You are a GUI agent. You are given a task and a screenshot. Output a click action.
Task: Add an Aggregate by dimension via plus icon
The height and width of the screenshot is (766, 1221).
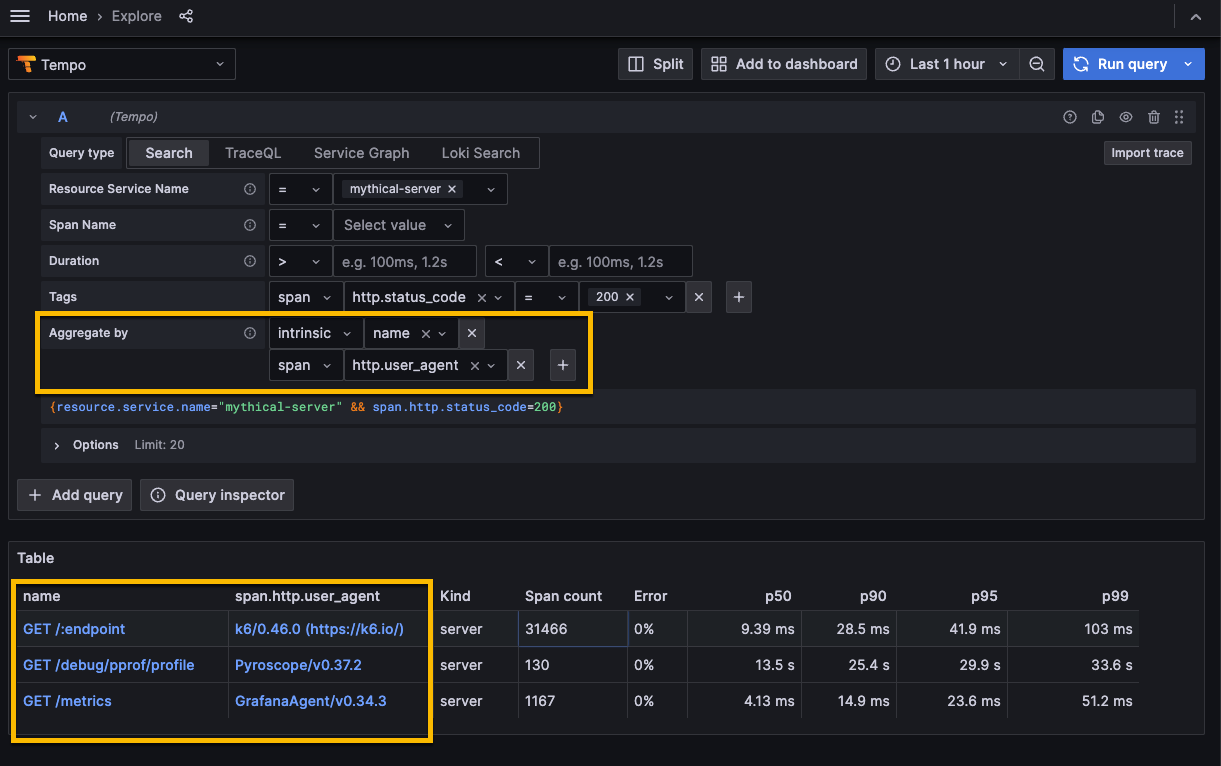coord(562,365)
